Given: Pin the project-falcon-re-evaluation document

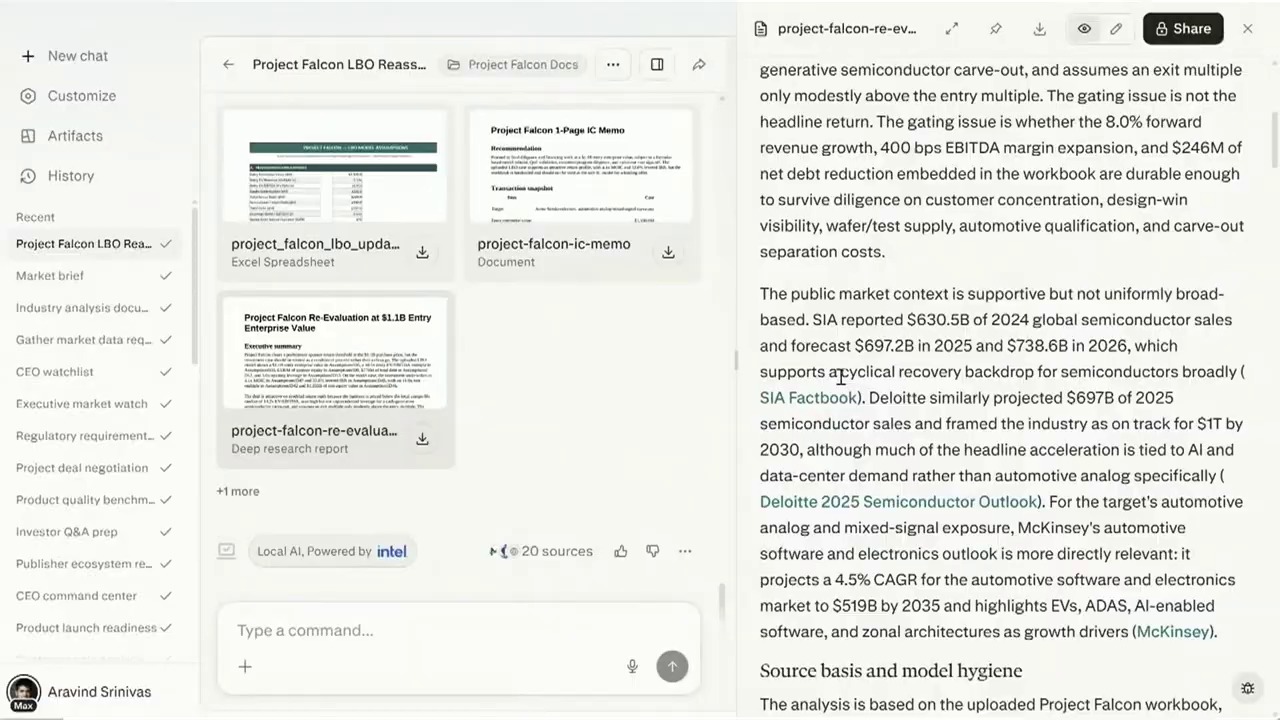Looking at the screenshot, I should click(996, 29).
